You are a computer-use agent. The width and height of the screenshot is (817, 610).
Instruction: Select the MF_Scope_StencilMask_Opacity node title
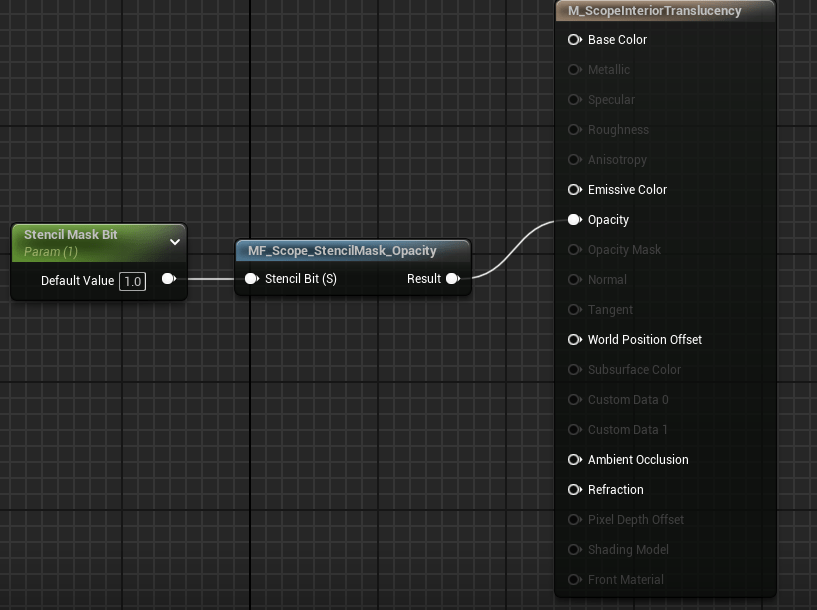pos(342,251)
